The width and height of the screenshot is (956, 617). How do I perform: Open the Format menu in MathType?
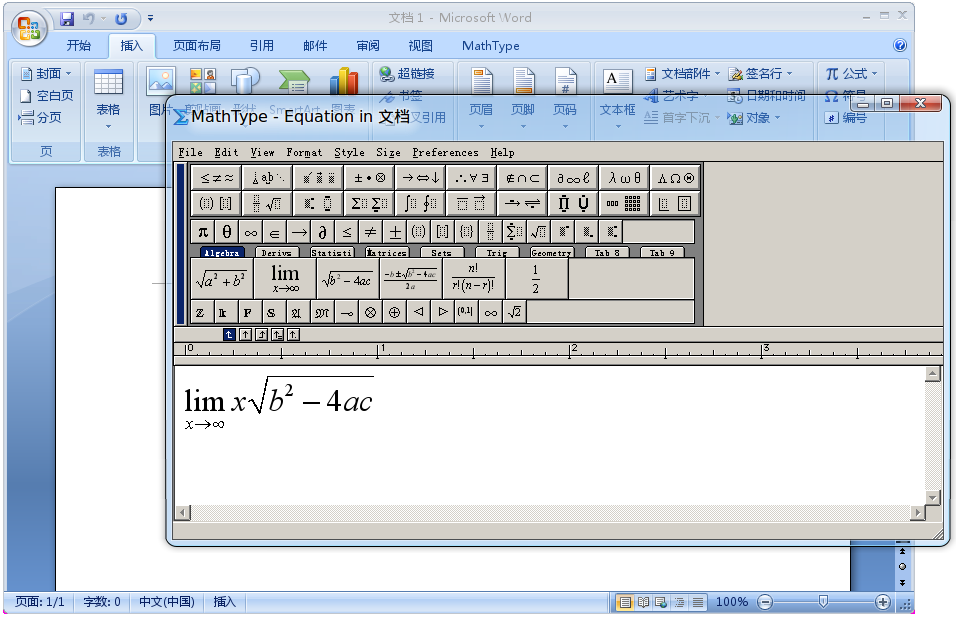pos(304,152)
